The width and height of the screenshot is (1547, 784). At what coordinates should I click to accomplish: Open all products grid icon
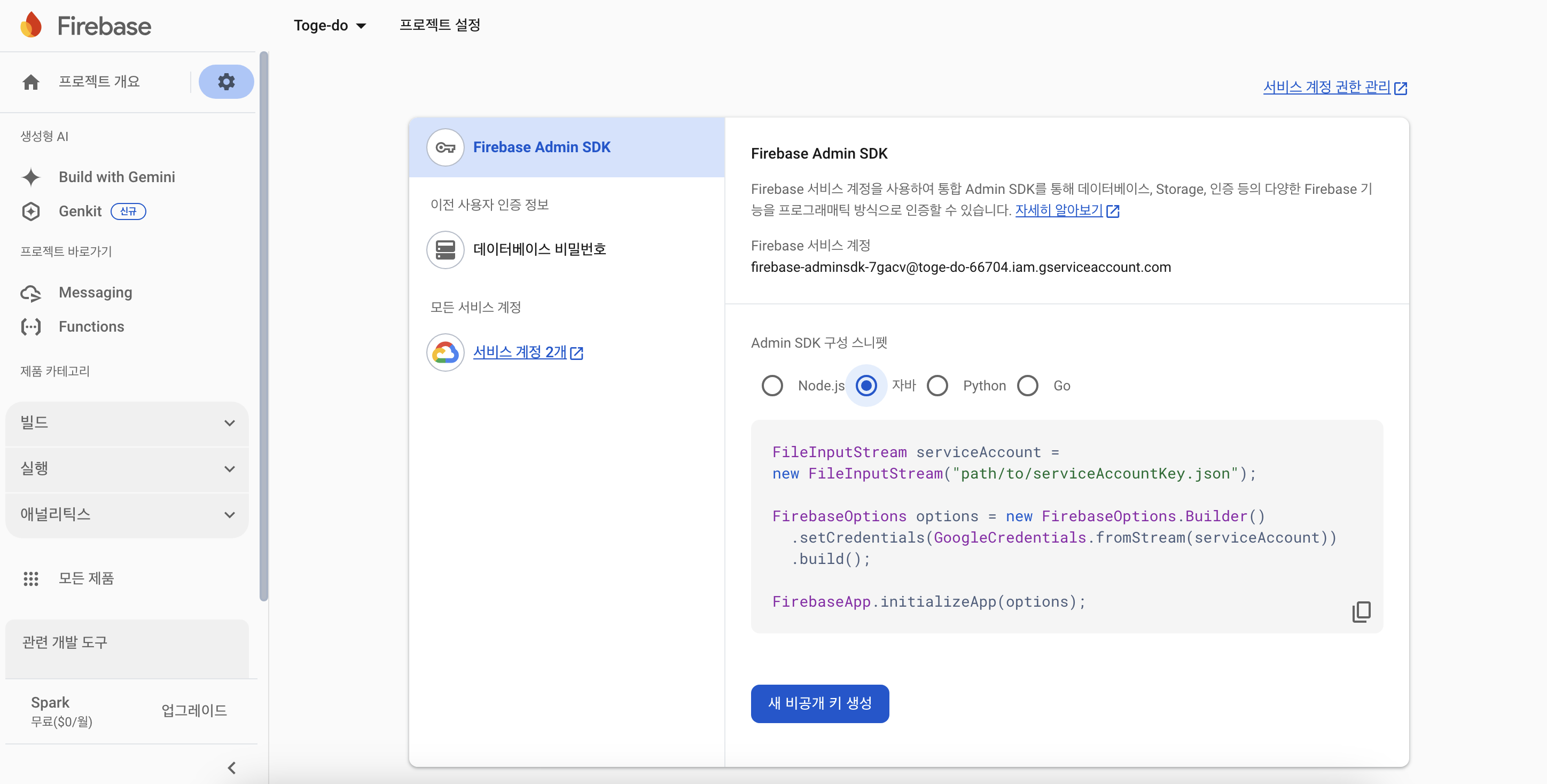pyautogui.click(x=30, y=578)
